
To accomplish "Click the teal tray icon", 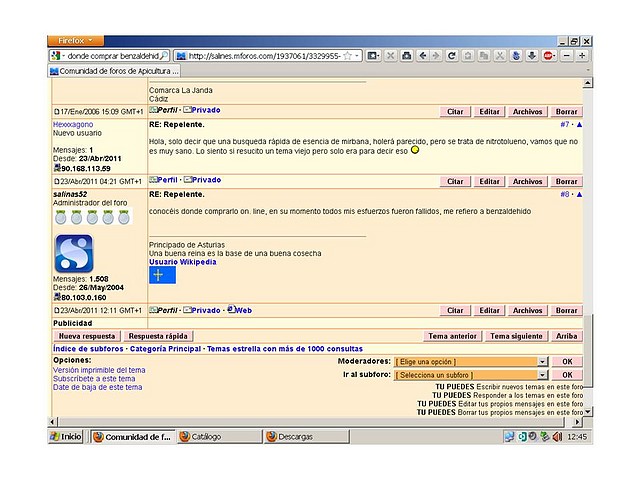I will coord(522,437).
